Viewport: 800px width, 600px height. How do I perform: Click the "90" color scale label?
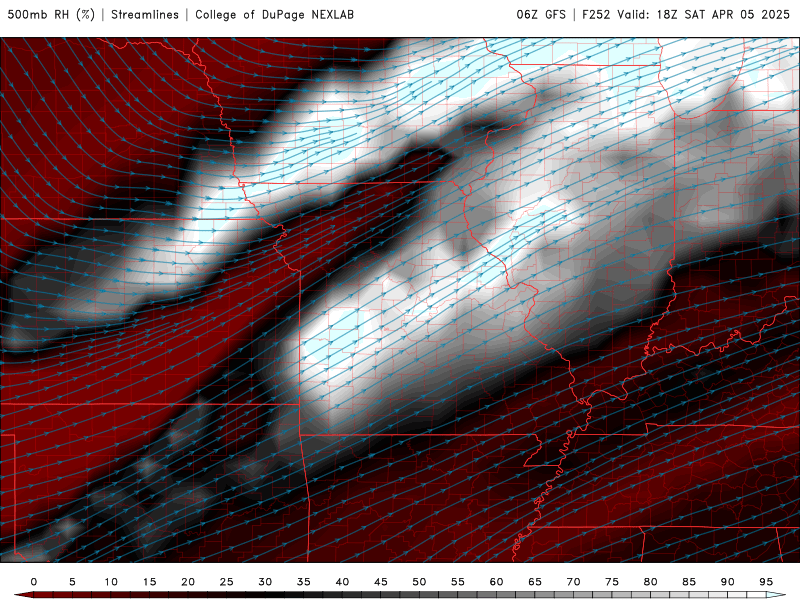coord(727,582)
